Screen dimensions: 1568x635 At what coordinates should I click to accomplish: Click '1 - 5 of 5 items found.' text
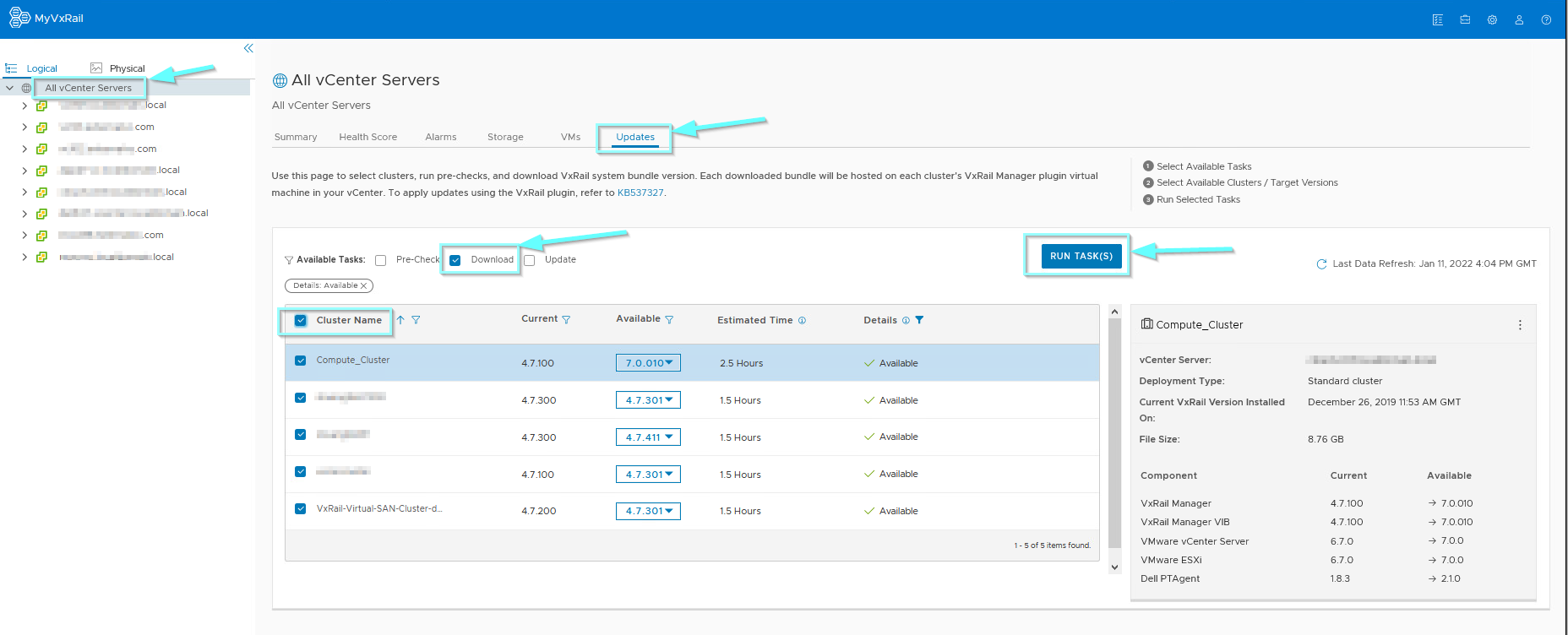pyautogui.click(x=1053, y=545)
